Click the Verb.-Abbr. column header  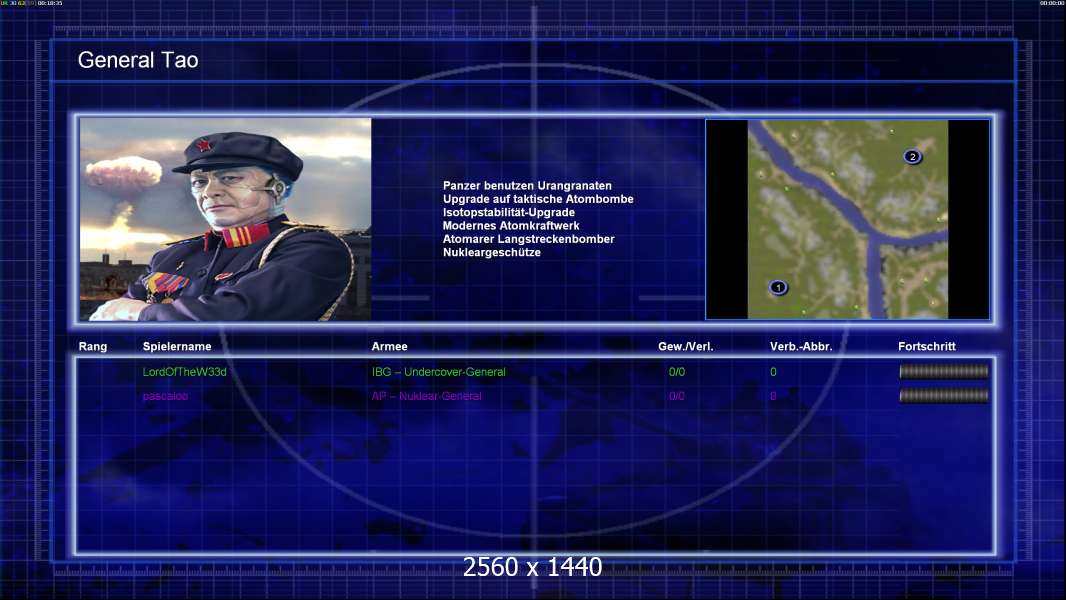801,347
